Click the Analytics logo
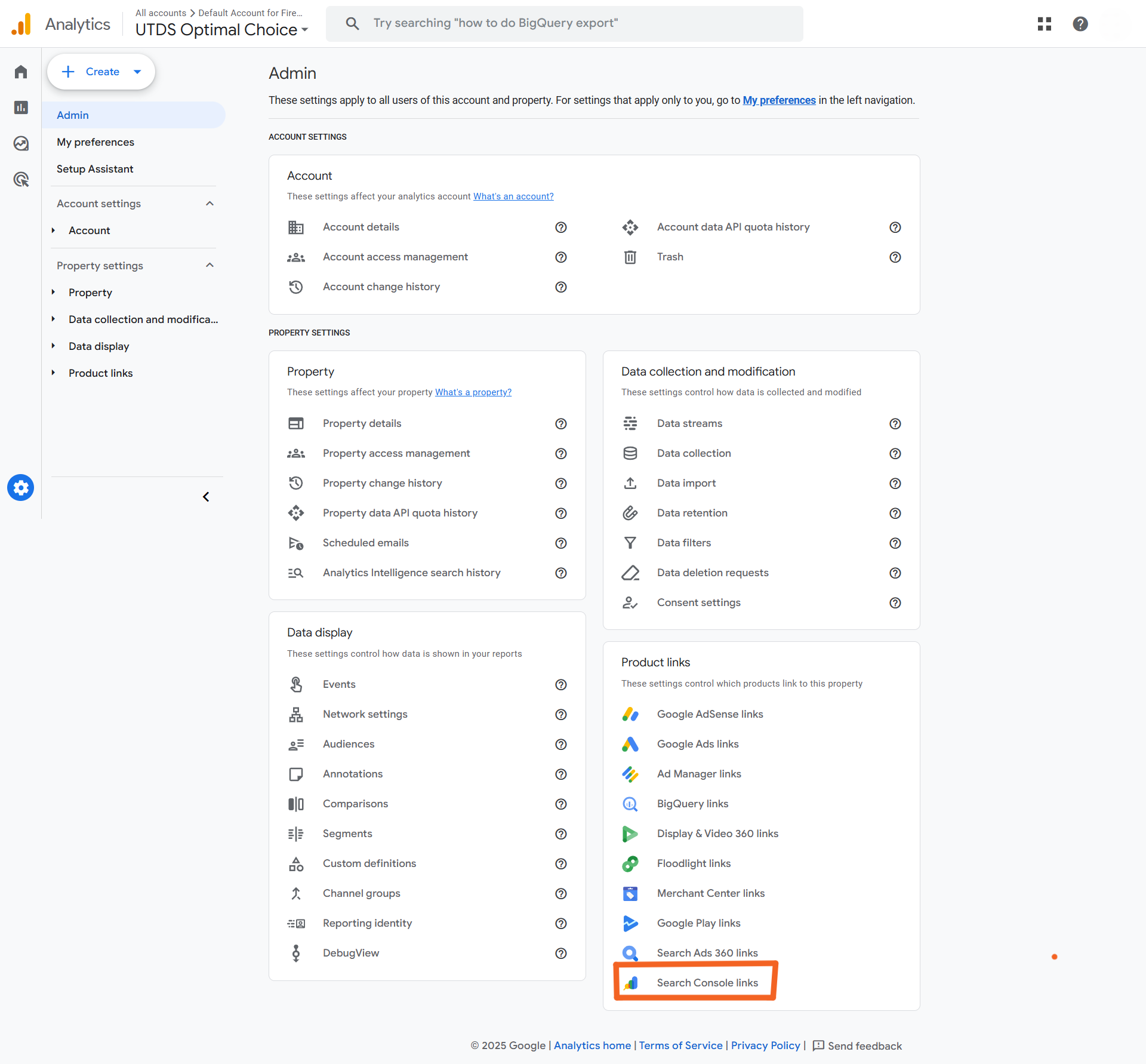This screenshot has width=1146, height=1064. tap(21, 24)
